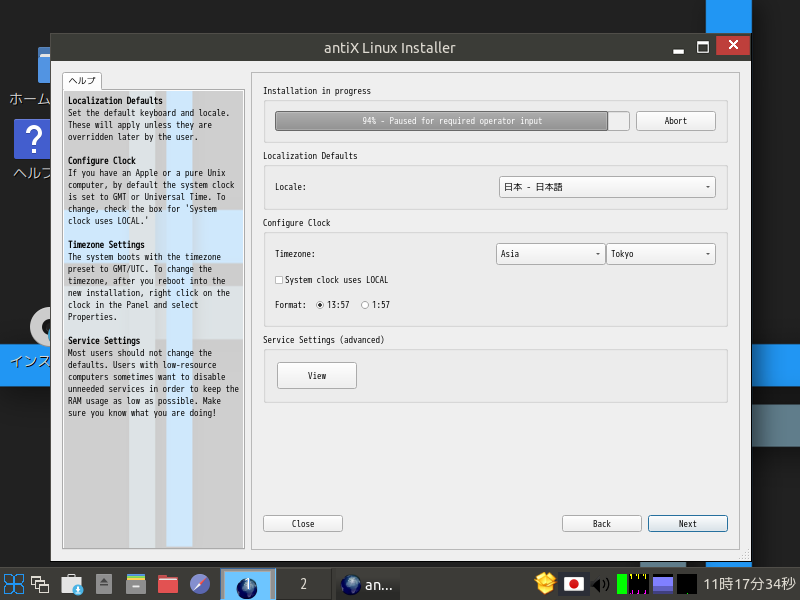Click the Close button
The height and width of the screenshot is (600, 800).
[303, 523]
